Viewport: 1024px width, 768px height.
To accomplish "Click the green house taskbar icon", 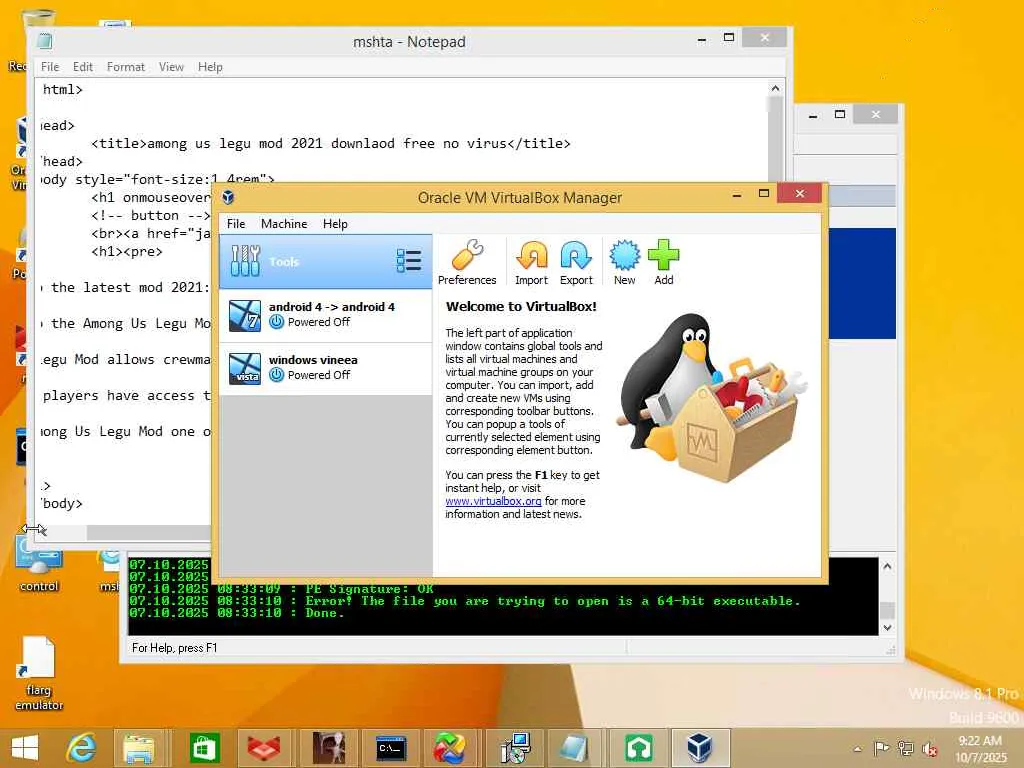I will point(638,748).
